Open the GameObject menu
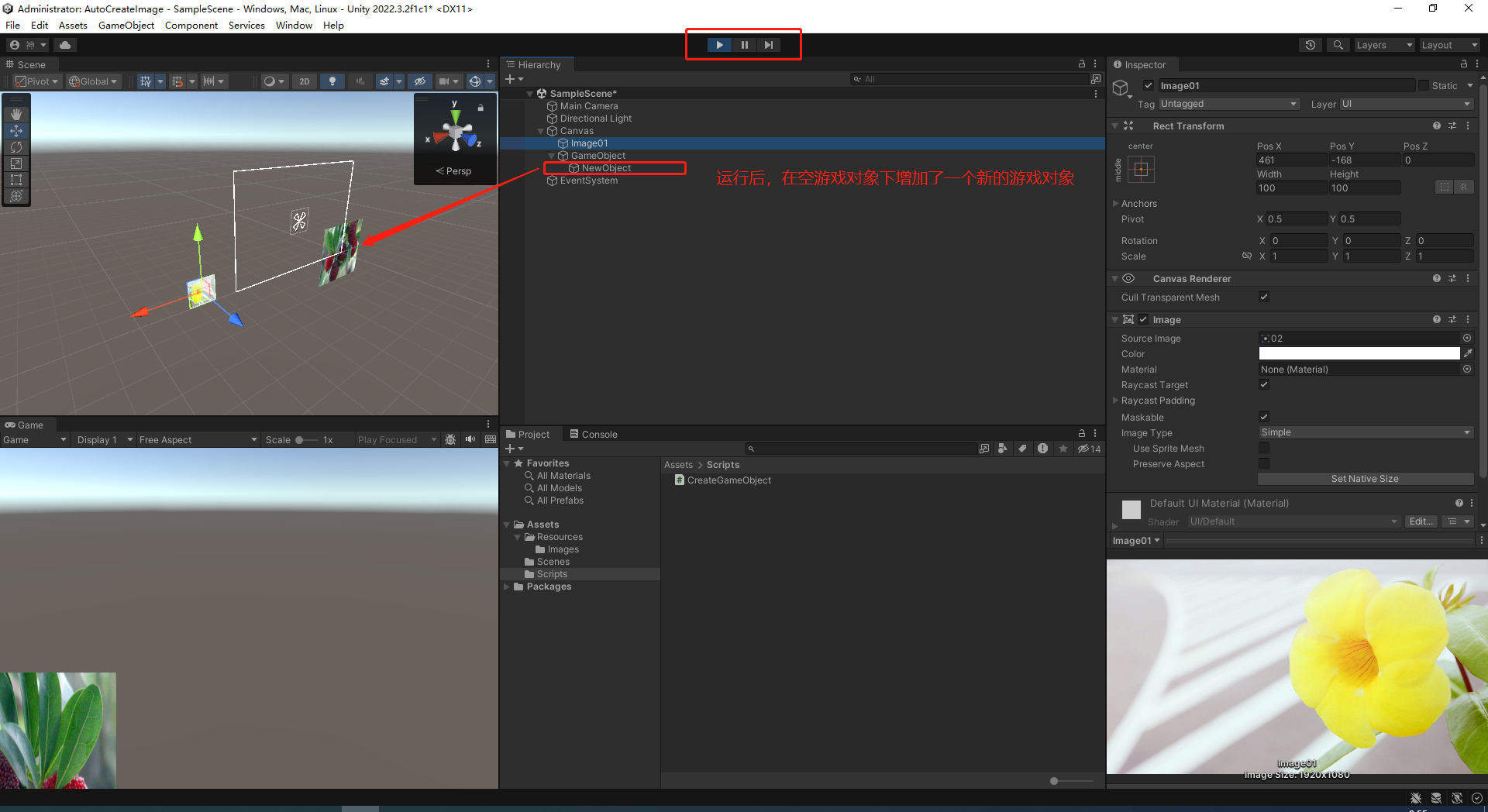 click(126, 25)
